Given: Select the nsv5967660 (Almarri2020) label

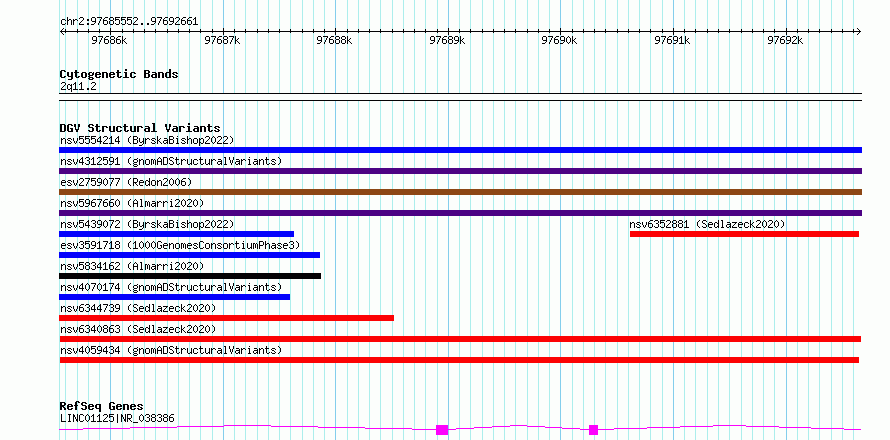Looking at the screenshot, I should click(x=132, y=203).
